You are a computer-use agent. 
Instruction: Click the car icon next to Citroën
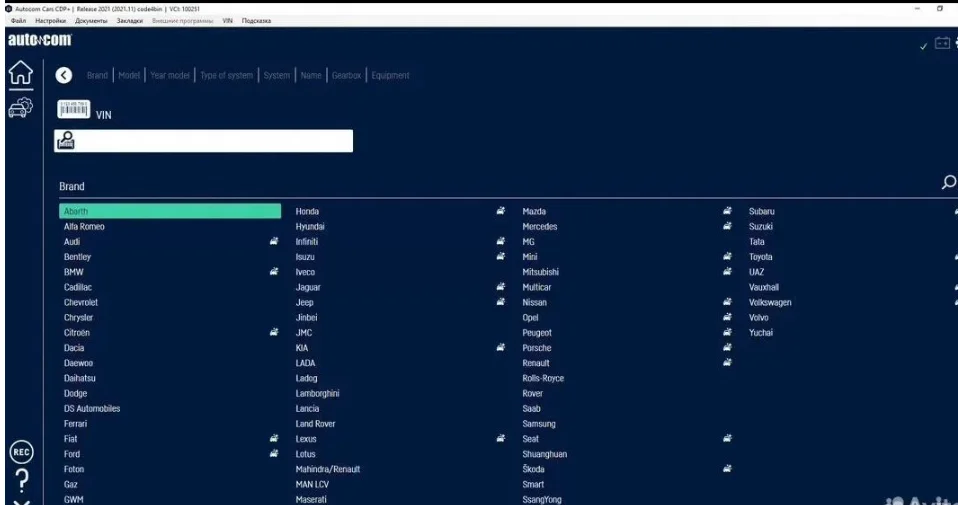pyautogui.click(x=274, y=332)
